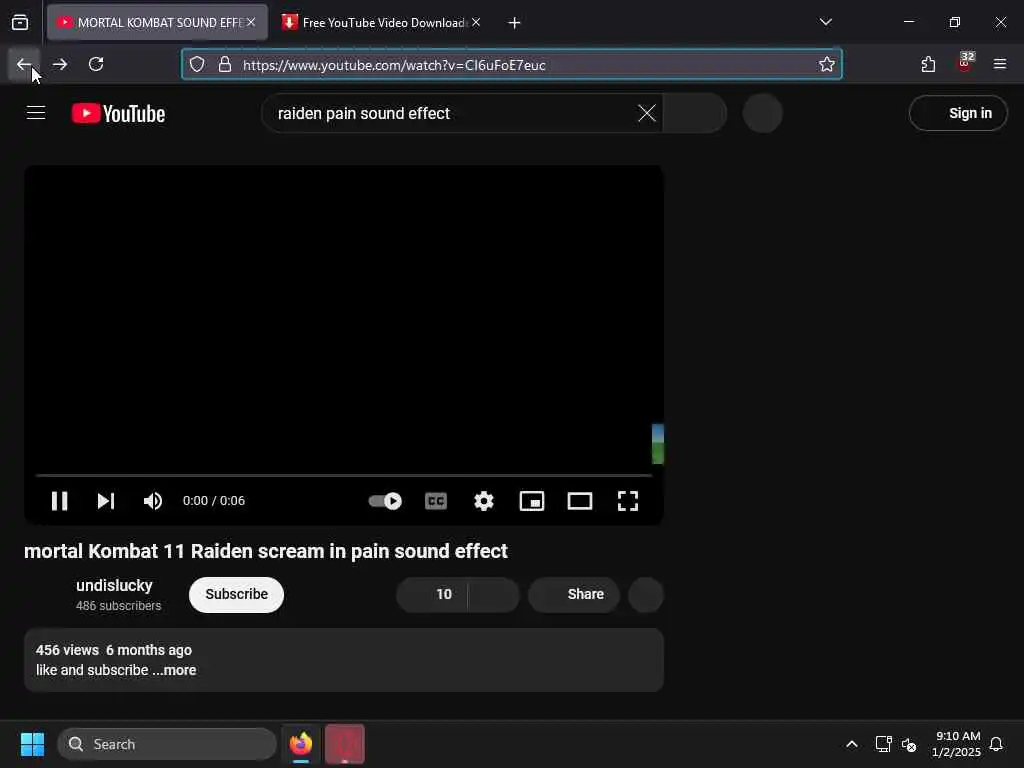The width and height of the screenshot is (1024, 768).
Task: Switch to MORTAL KOMBAT SOUND EFFECT tab
Action: coord(157,22)
